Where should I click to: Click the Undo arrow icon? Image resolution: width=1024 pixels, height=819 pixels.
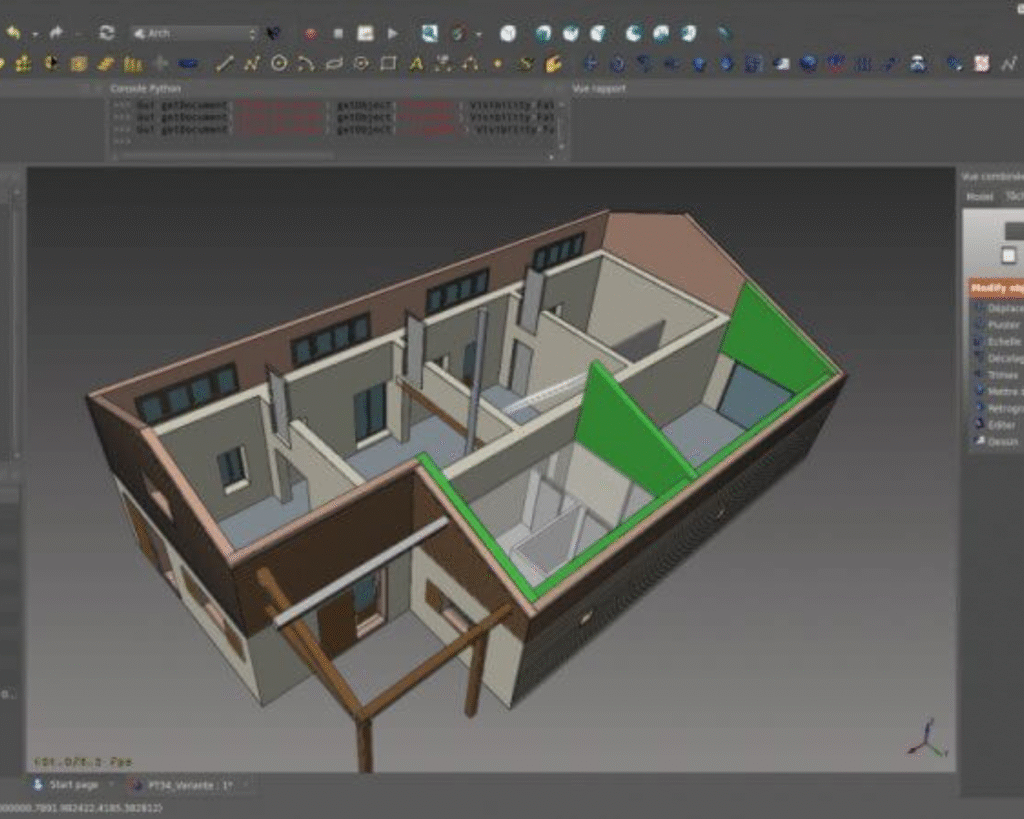pyautogui.click(x=13, y=33)
